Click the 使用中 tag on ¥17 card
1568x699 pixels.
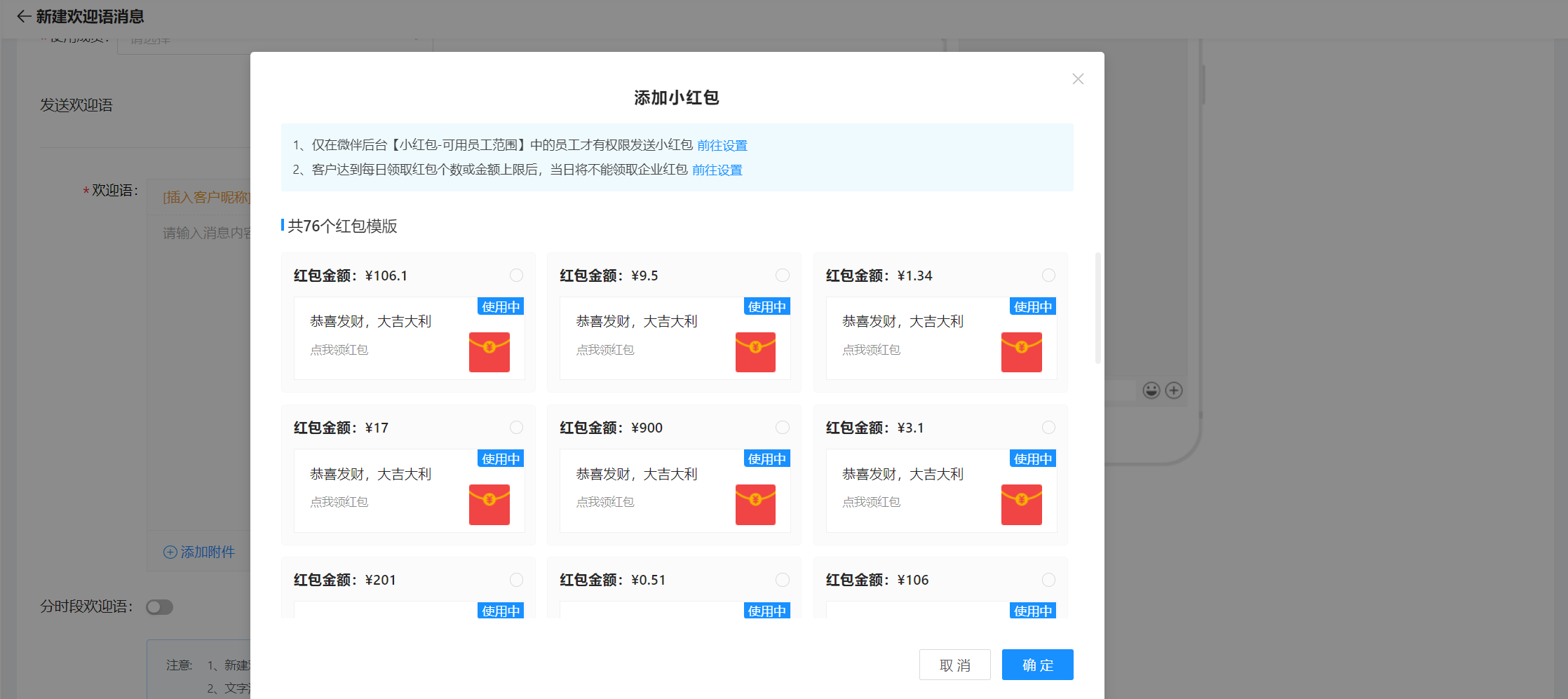pyautogui.click(x=501, y=459)
